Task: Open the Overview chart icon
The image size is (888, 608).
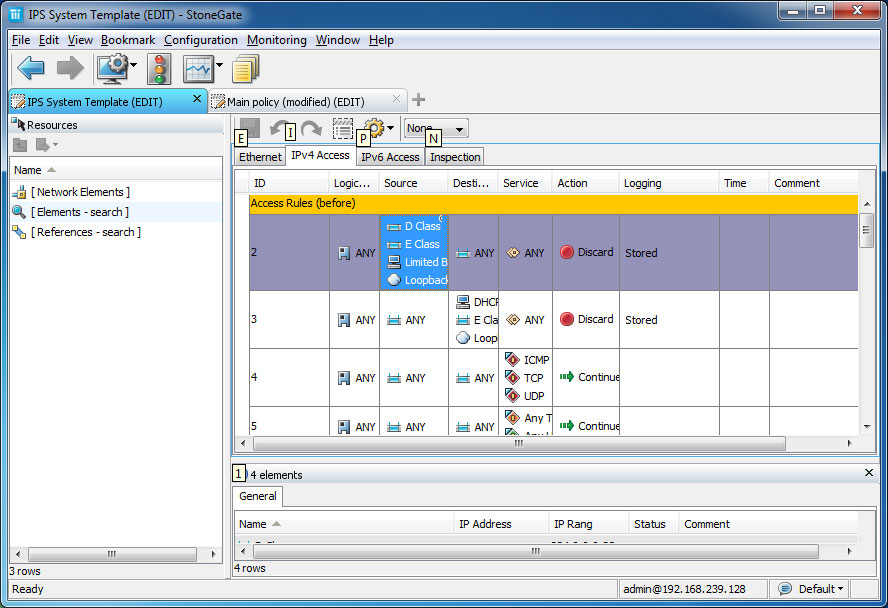Action: click(198, 69)
